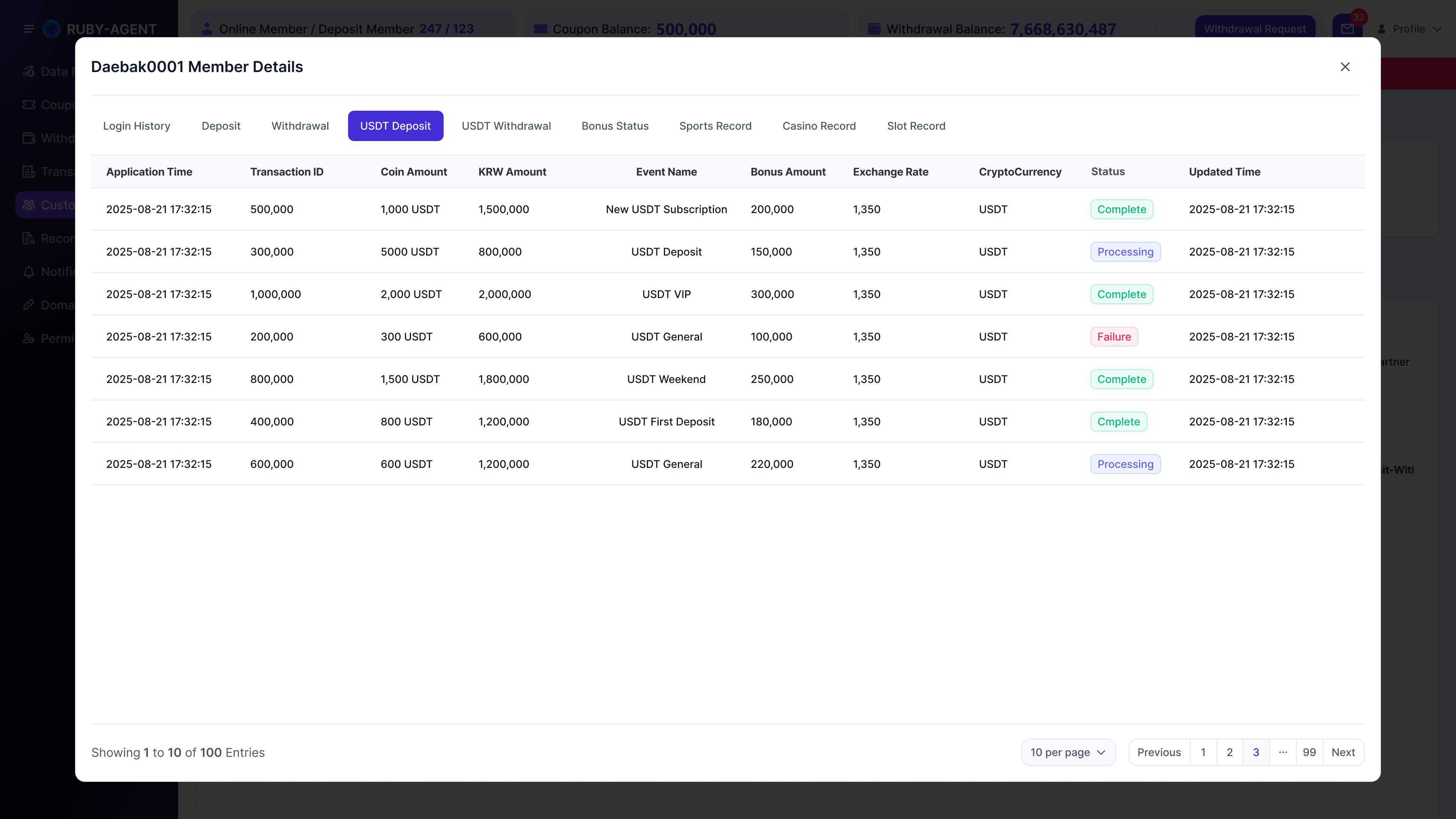Click the Notification bell sidebar icon
The height and width of the screenshot is (819, 1456).
[x=29, y=271]
